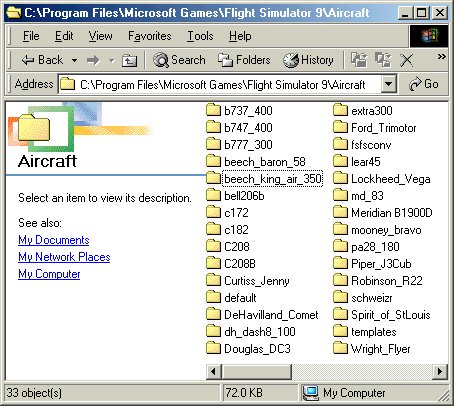454x406 pixels.
Task: Click the horizontal scrollbar right arrow
Action: pos(440,371)
